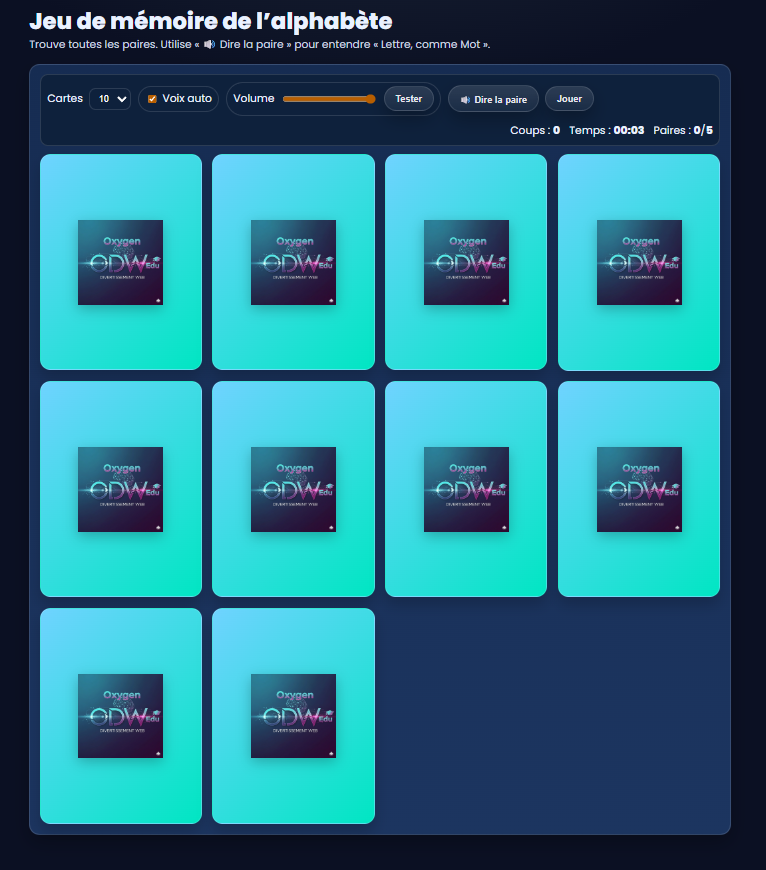766x870 pixels.
Task: Flip the first card in the bottom row
Action: tap(121, 716)
